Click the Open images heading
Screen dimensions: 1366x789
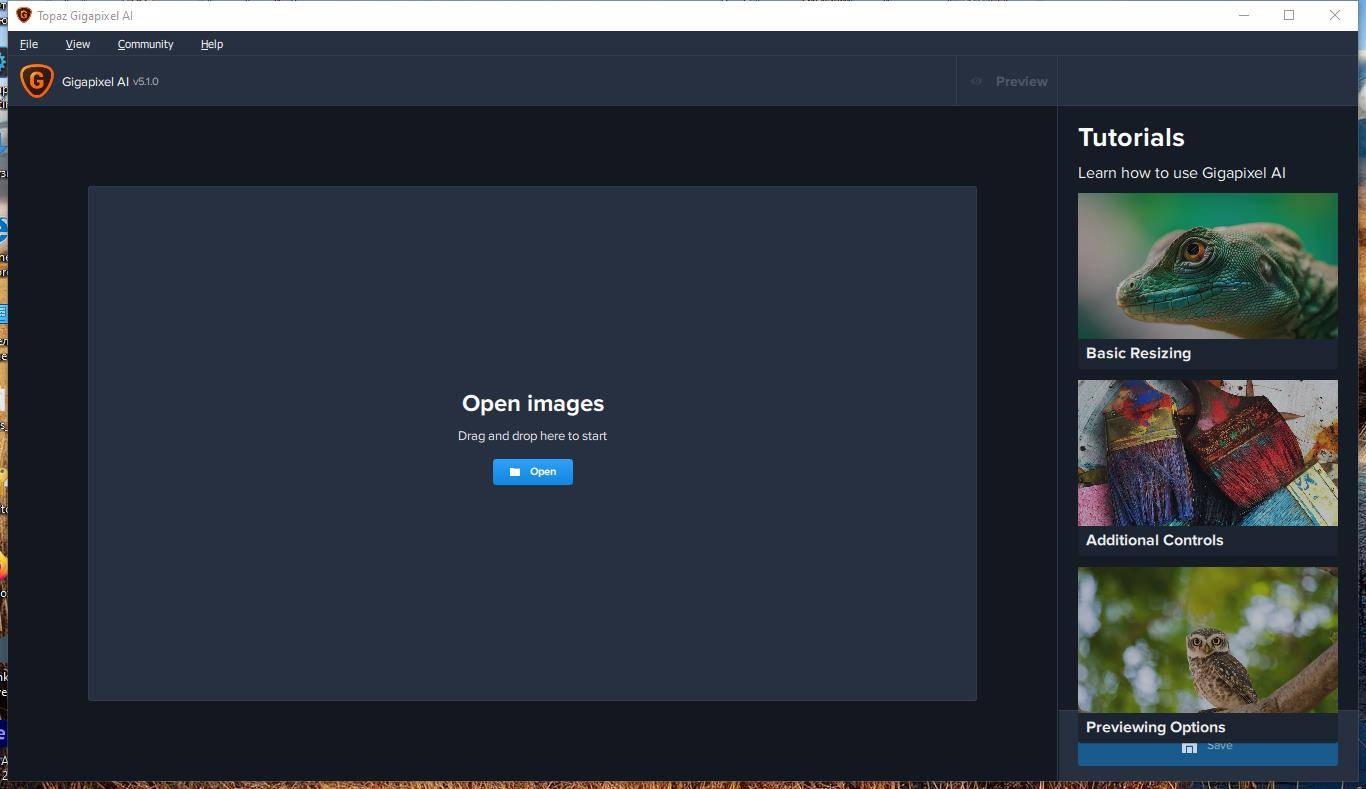[533, 403]
